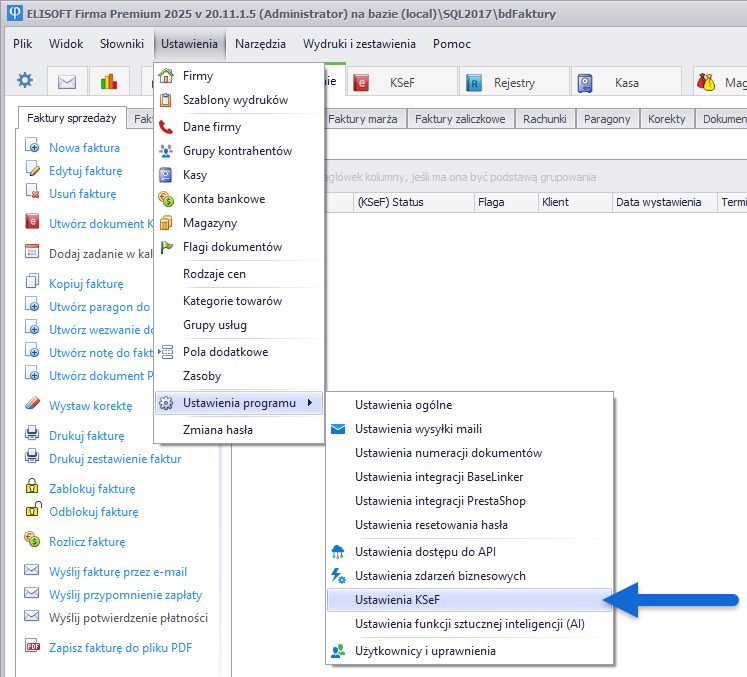This screenshot has height=677, width=747.
Task: Open Konta bankowe from the menu
Action: [x=223, y=199]
